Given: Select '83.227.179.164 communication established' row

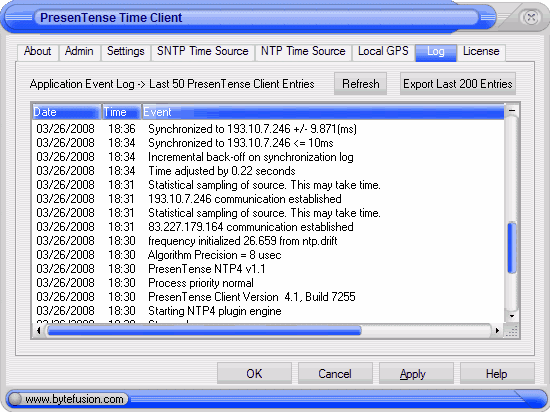Looking at the screenshot, I should (268, 227).
